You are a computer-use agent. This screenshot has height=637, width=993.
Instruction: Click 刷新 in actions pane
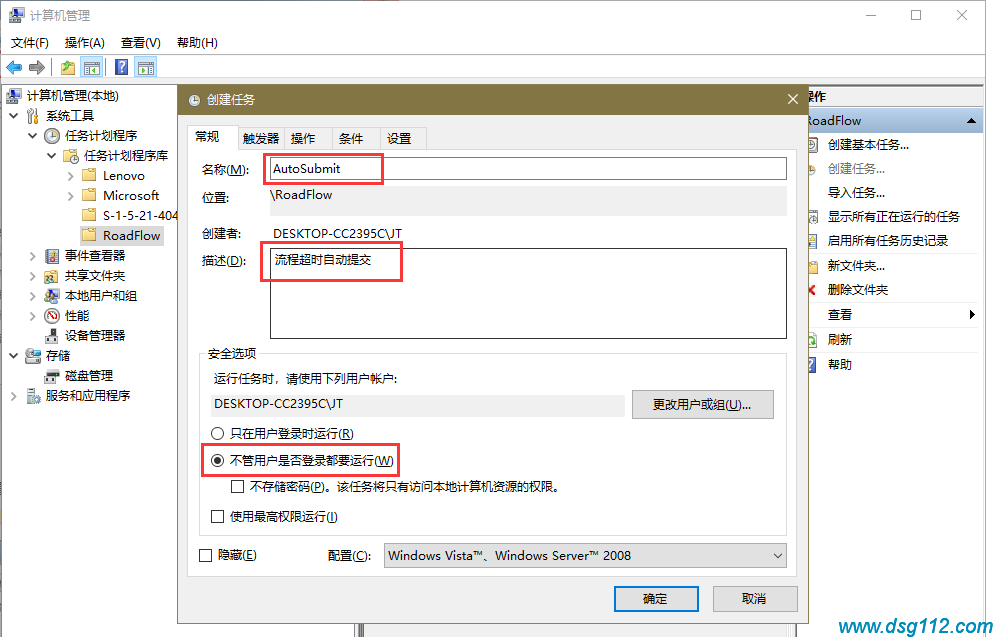(x=840, y=340)
